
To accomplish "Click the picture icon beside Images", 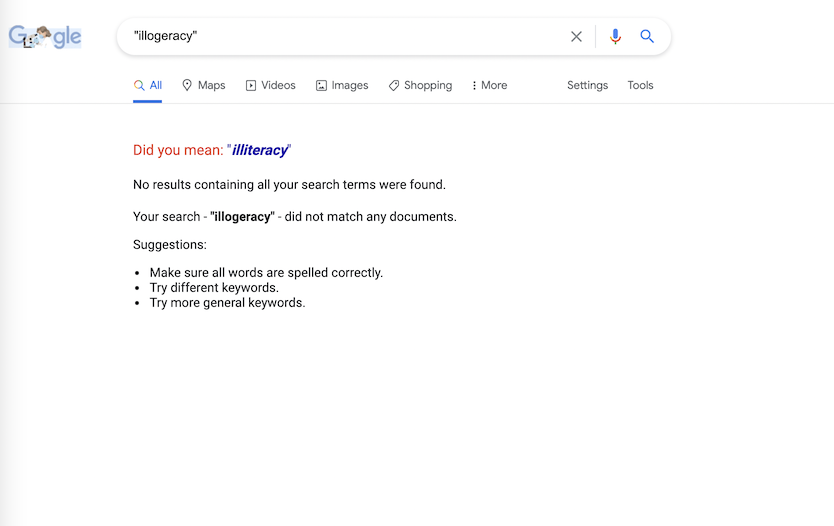I will tap(321, 86).
